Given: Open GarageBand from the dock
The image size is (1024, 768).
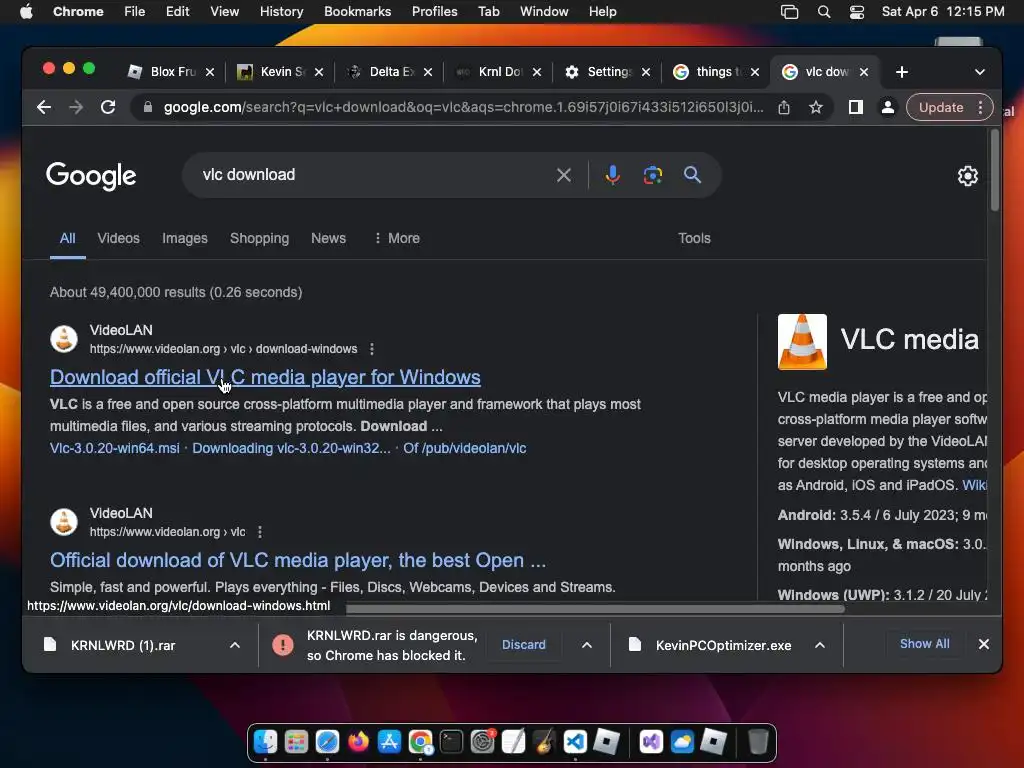Looking at the screenshot, I should (544, 742).
